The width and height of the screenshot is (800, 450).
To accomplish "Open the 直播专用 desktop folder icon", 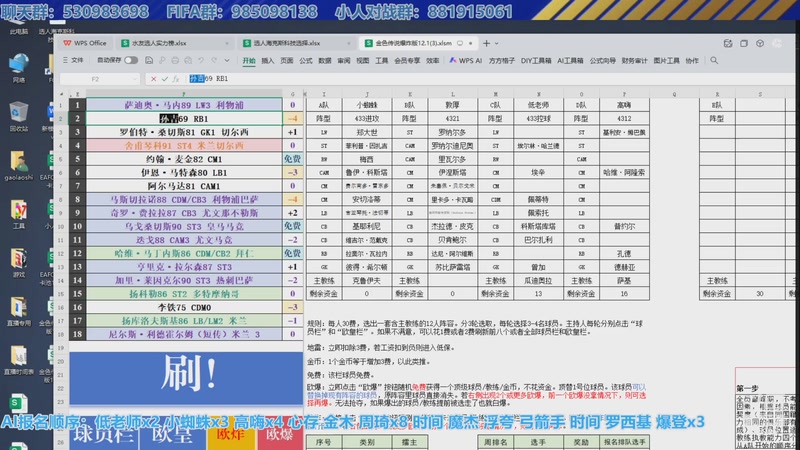I will pyautogui.click(x=19, y=312).
